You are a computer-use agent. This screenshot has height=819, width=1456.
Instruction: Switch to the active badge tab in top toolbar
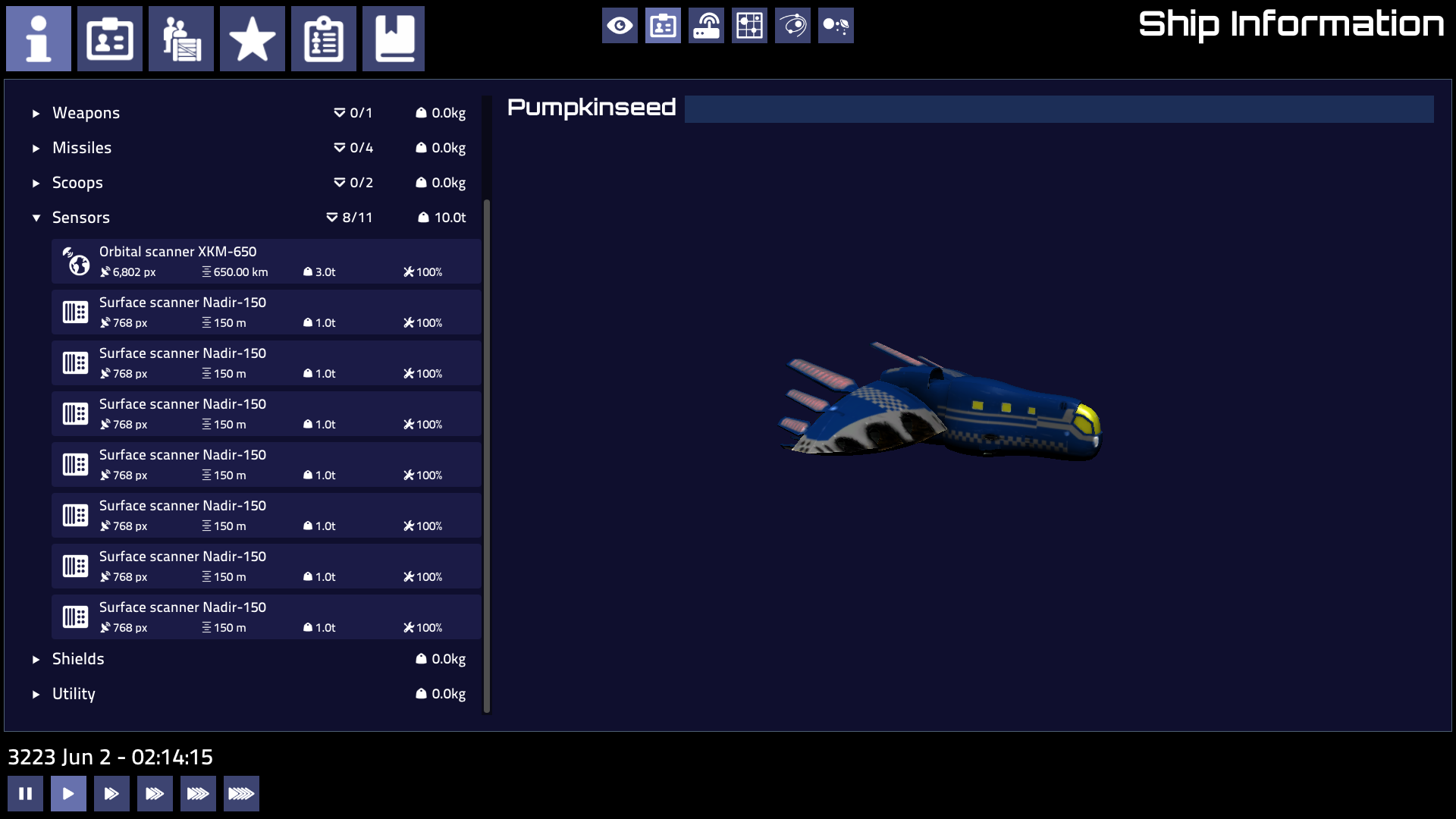(663, 25)
